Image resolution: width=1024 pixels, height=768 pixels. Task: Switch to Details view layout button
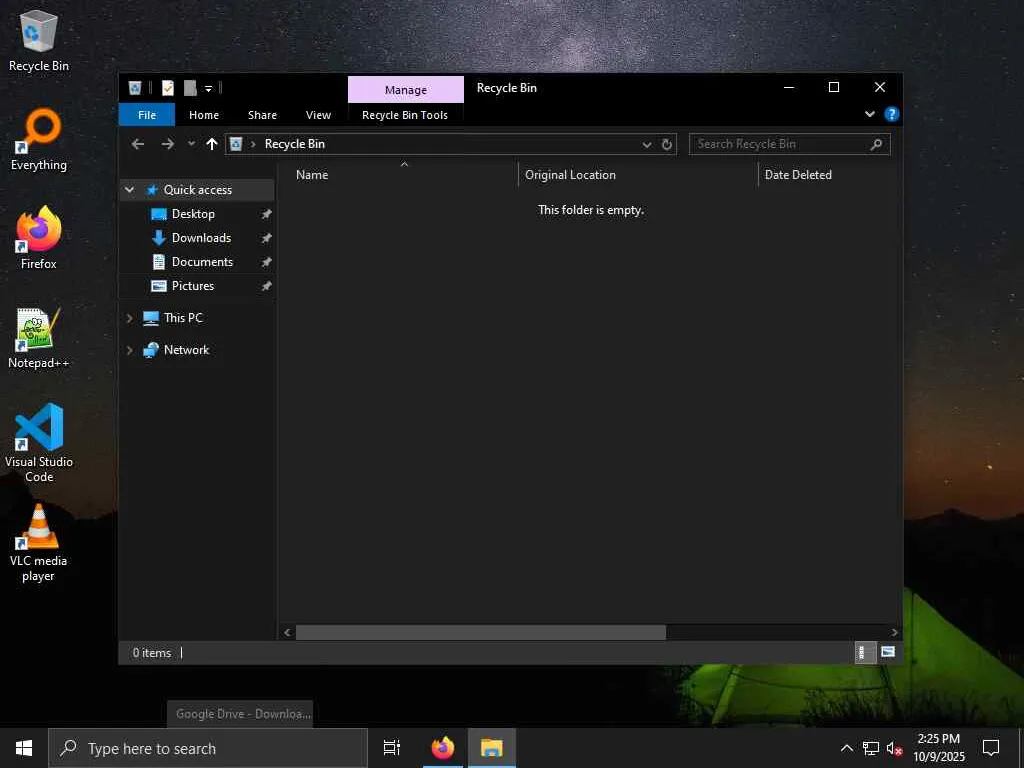[x=865, y=652]
